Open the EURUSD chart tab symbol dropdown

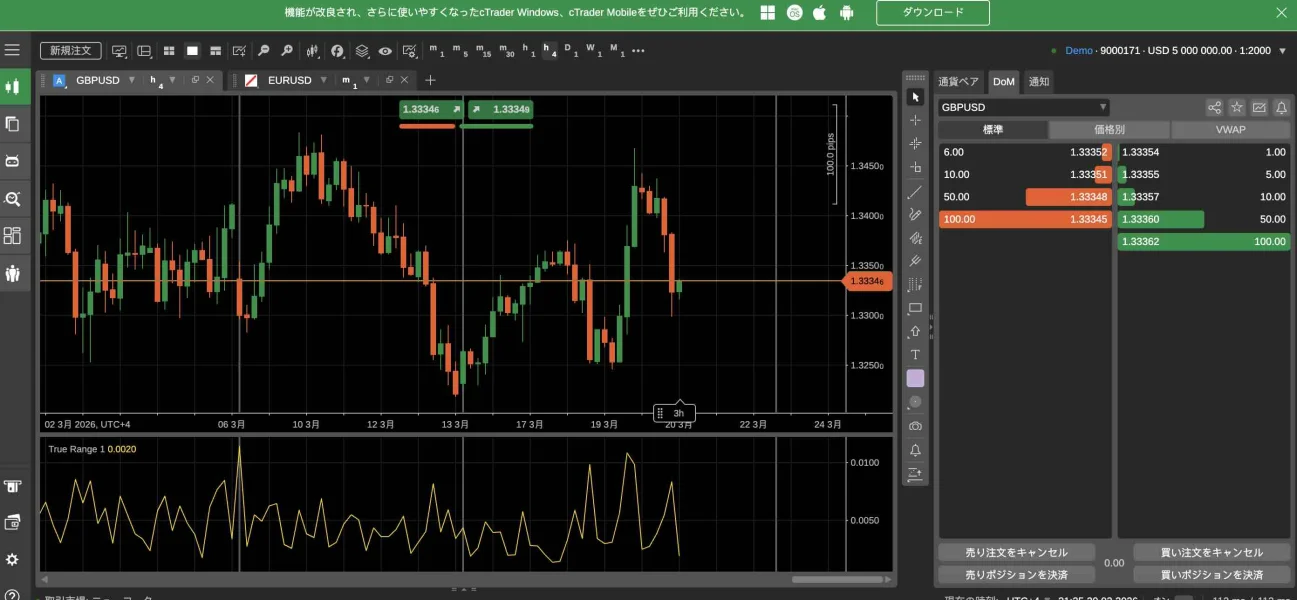pyautogui.click(x=324, y=80)
